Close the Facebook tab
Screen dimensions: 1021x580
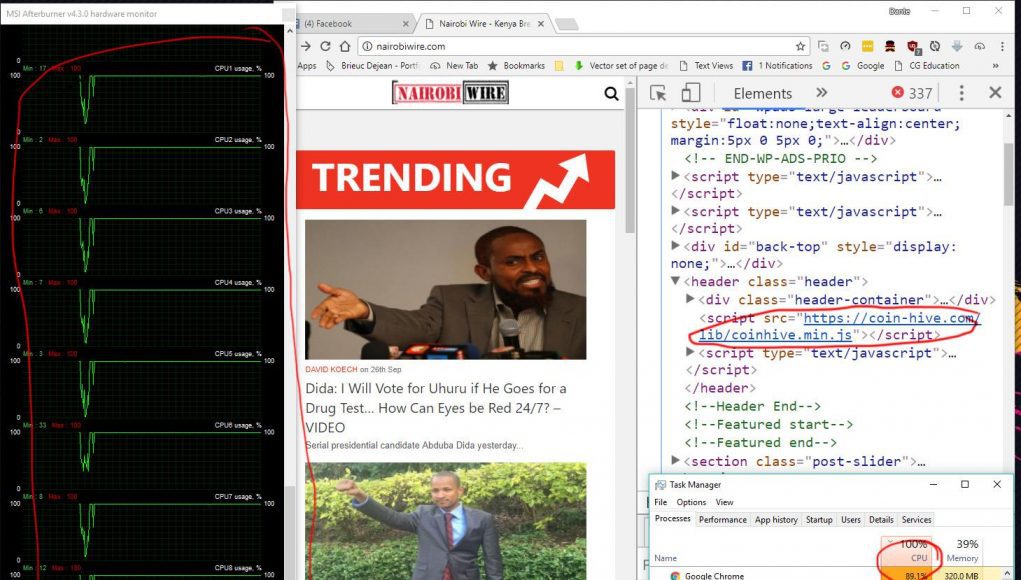coord(406,23)
